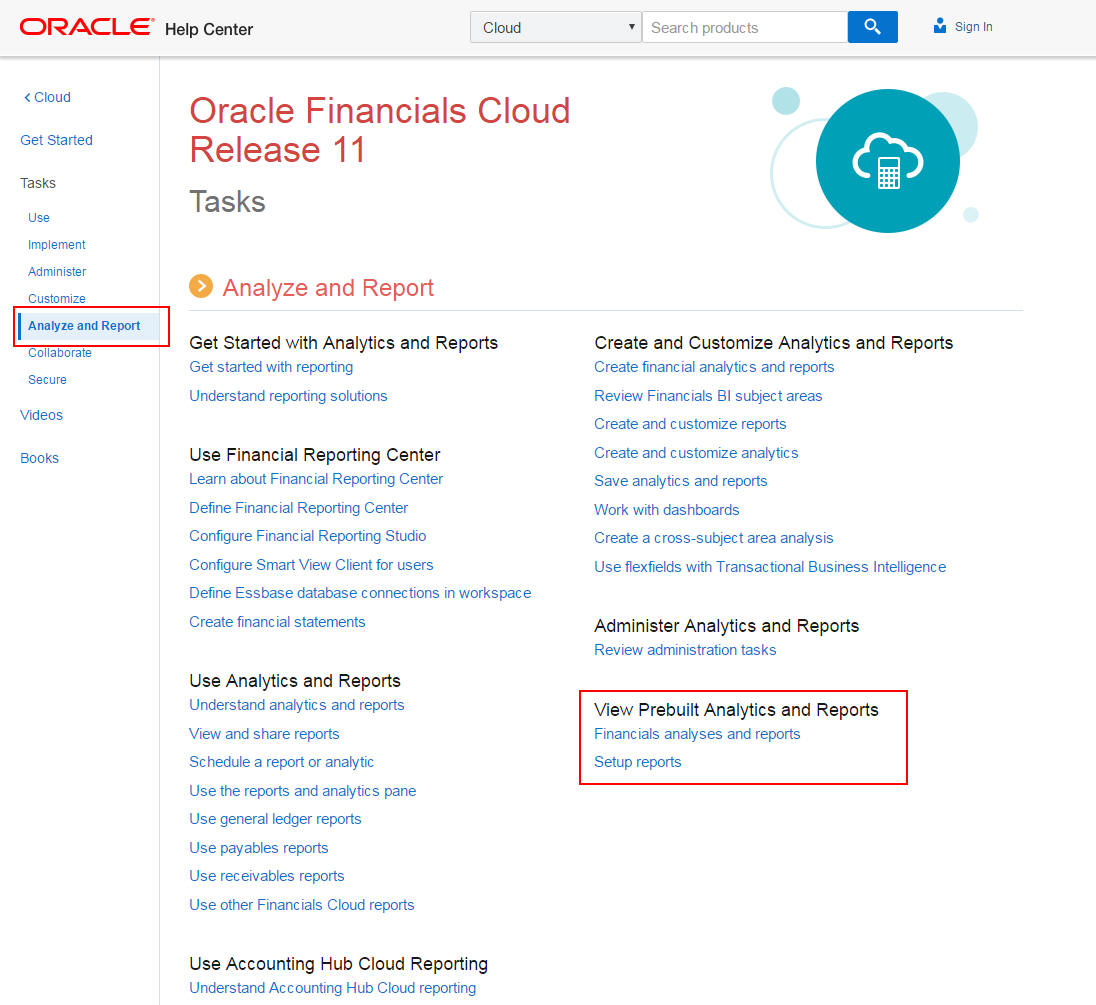Click the Oracle logo
1096x1005 pixels.
[x=87, y=27]
